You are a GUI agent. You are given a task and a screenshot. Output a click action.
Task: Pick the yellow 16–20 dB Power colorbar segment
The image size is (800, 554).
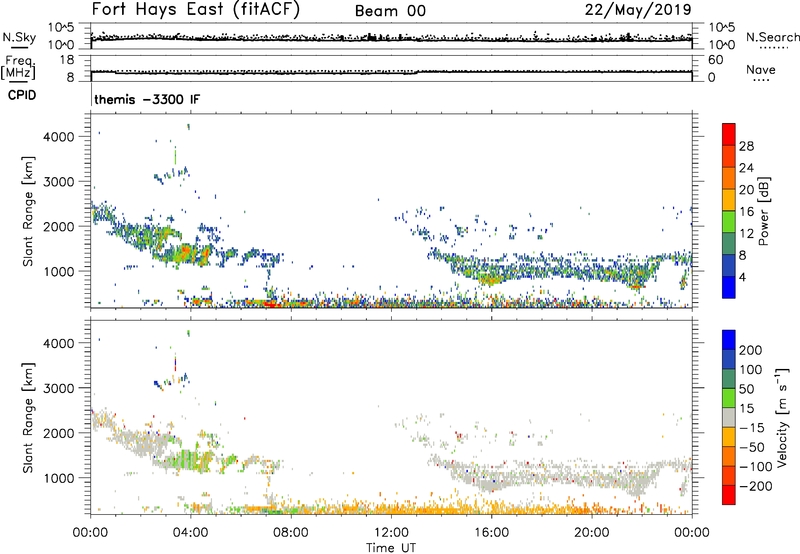coord(729,200)
